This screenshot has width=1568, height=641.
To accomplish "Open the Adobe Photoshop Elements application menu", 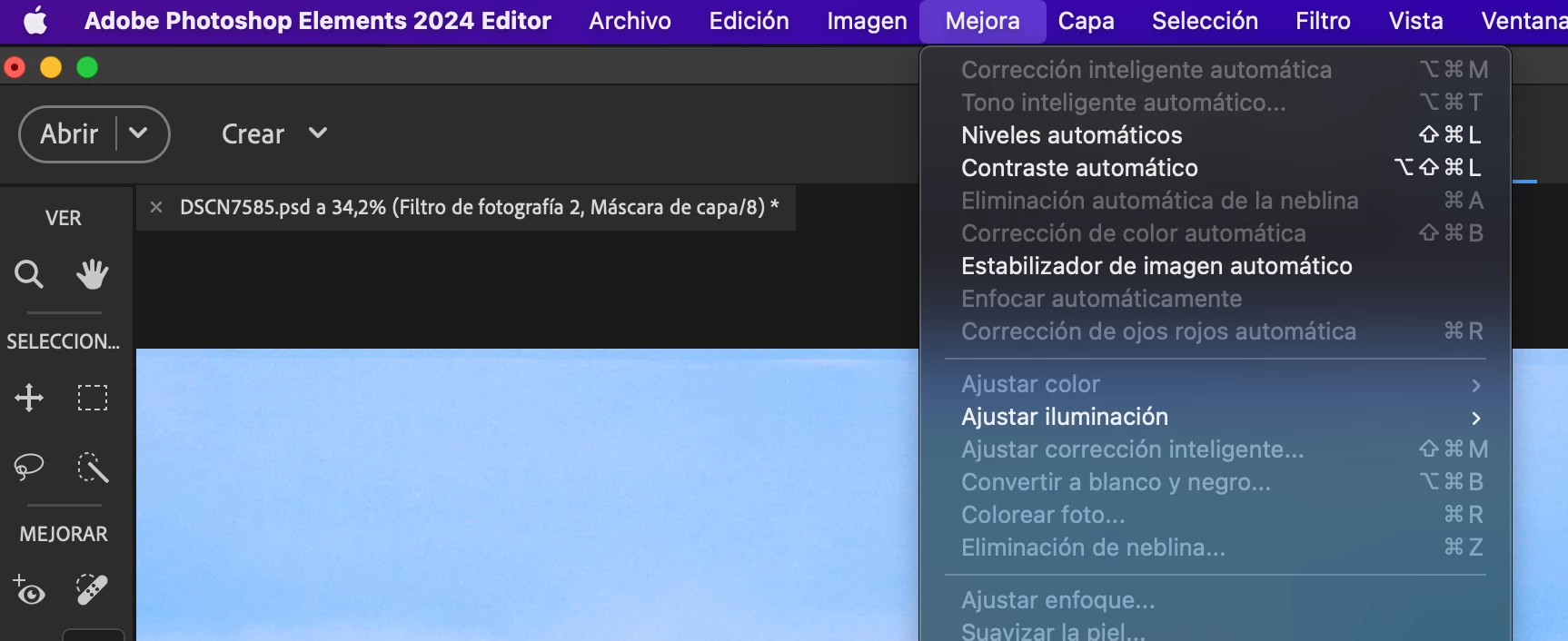I will click(x=317, y=20).
